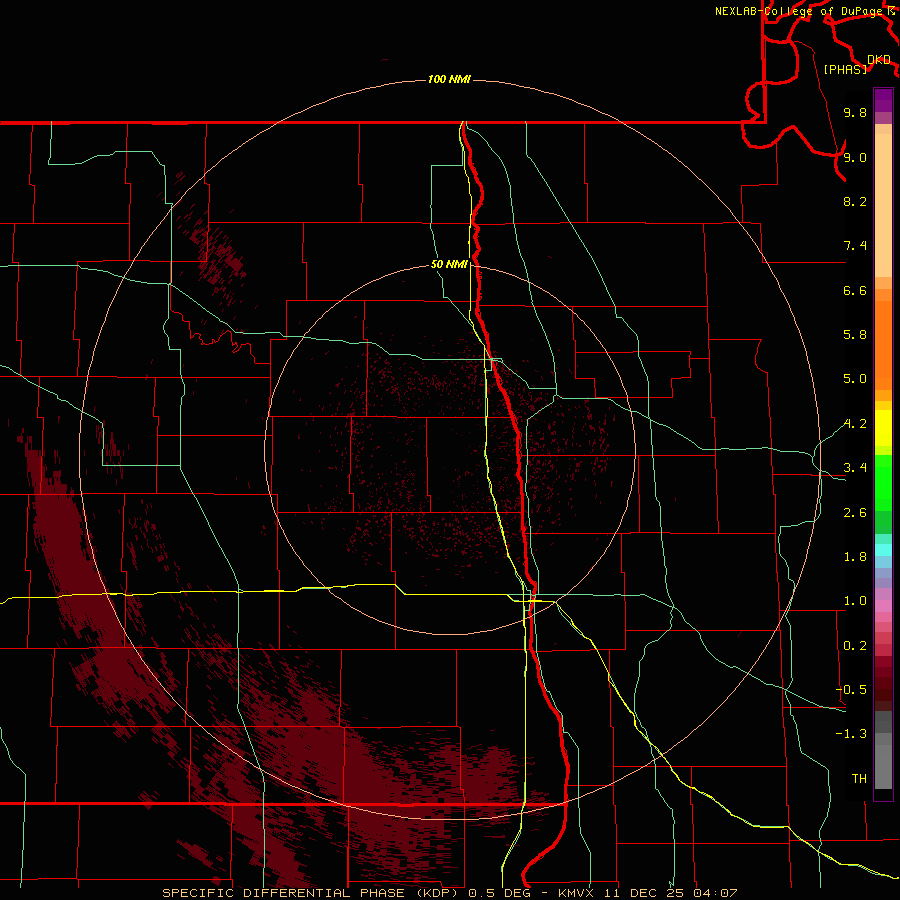Pick the 6.6 value on the color scale
The image size is (900, 900).
click(855, 290)
